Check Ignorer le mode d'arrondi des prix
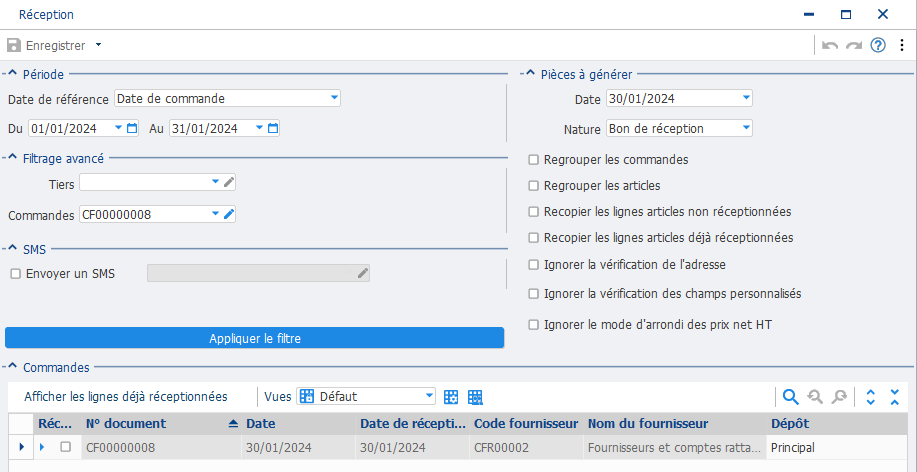Image resolution: width=917 pixels, height=472 pixels. coord(533,325)
